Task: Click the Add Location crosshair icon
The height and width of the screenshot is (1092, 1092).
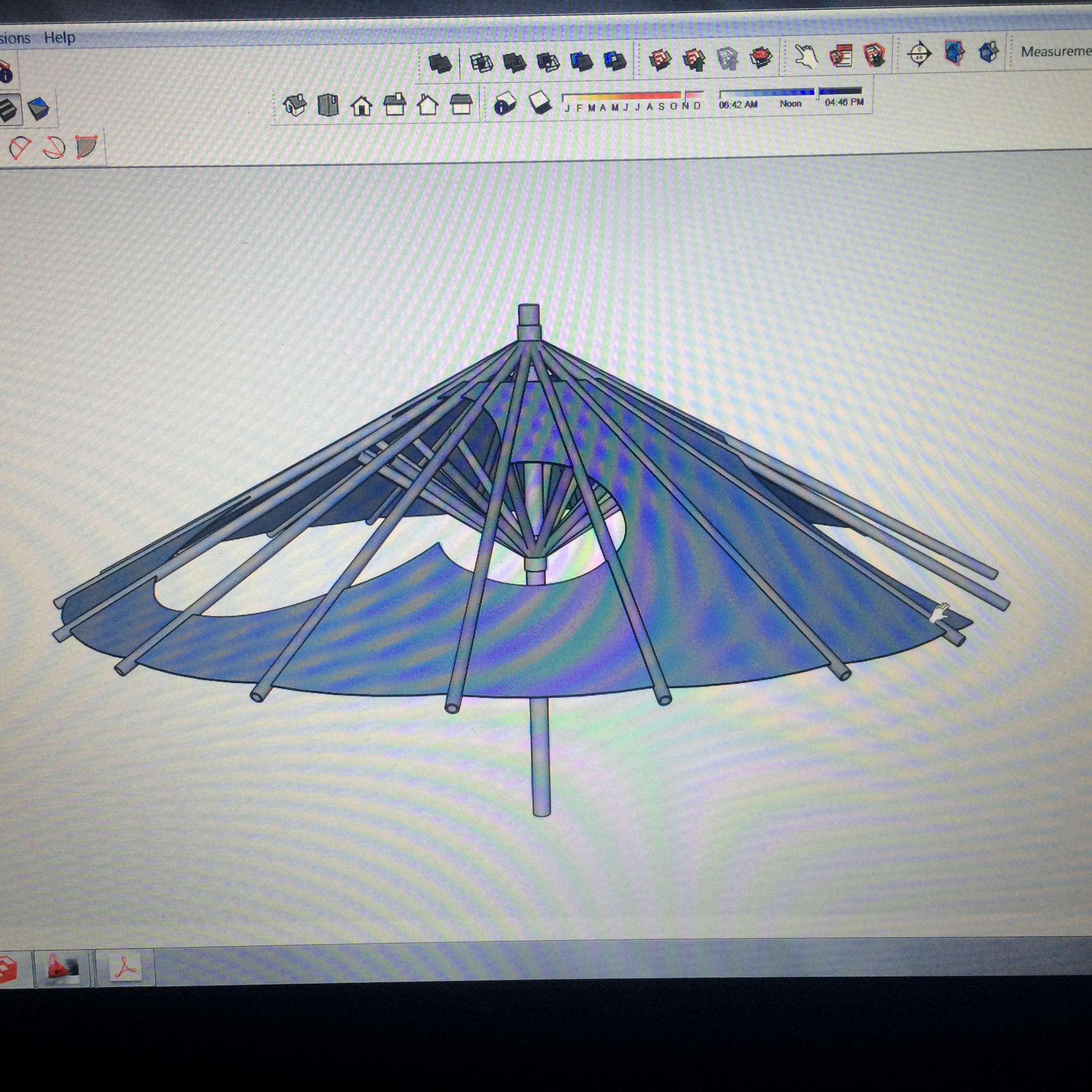Action: [919, 54]
